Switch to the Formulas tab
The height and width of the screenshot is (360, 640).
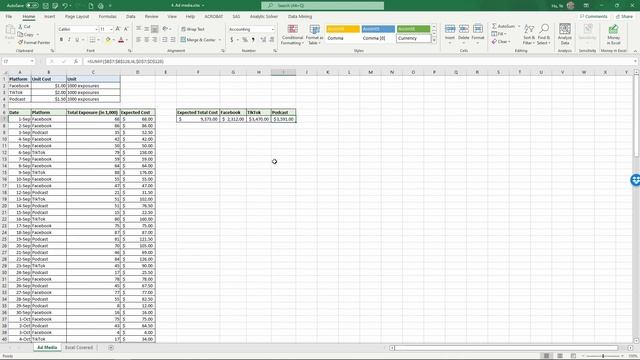click(x=107, y=16)
